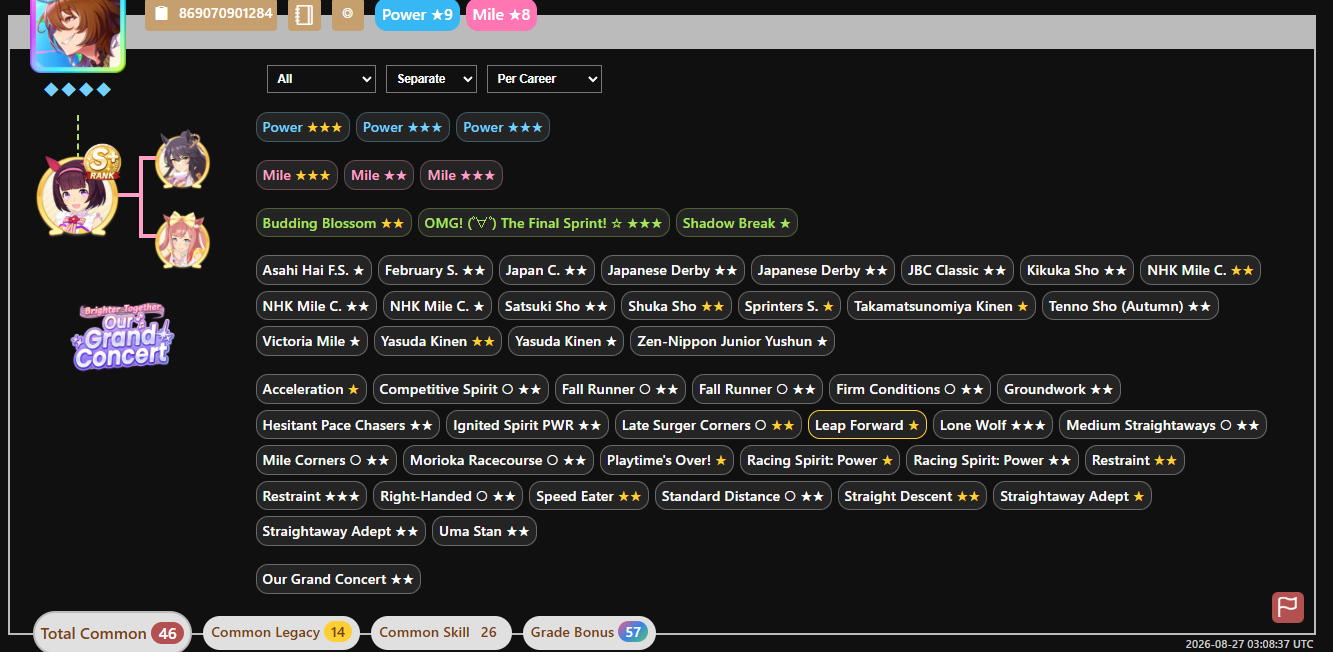Select the Power chip with gold stars
Screen dimensions: 1333x652
[302, 127]
